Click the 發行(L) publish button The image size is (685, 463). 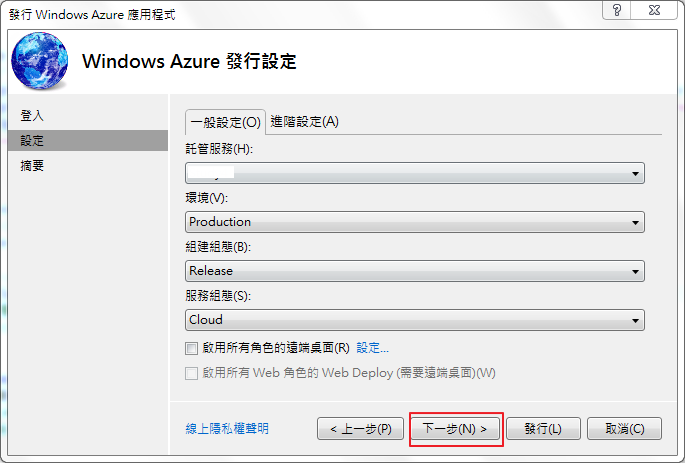(x=543, y=428)
